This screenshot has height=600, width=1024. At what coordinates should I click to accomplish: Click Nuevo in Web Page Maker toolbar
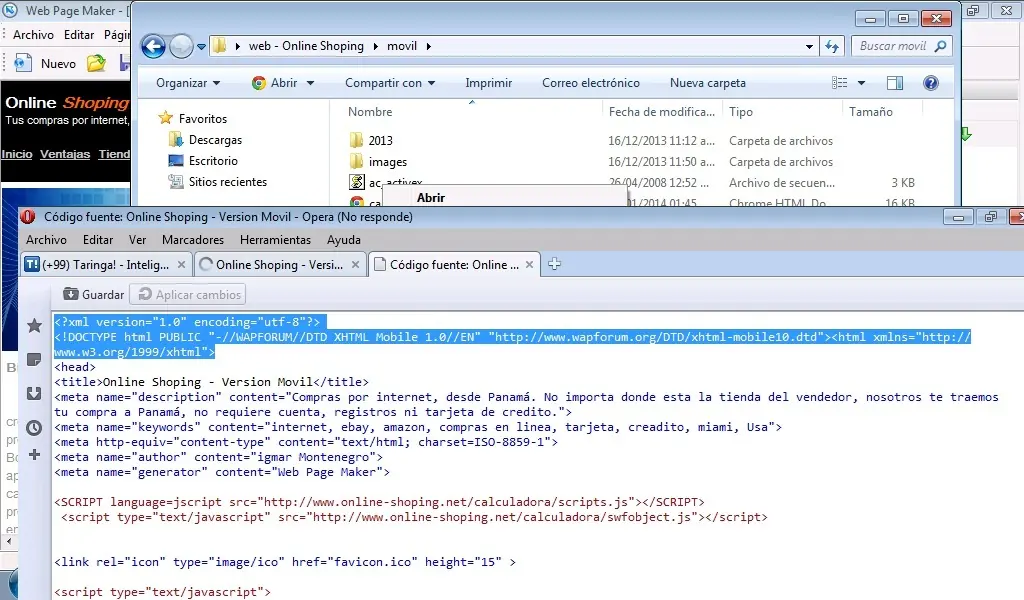coord(45,63)
